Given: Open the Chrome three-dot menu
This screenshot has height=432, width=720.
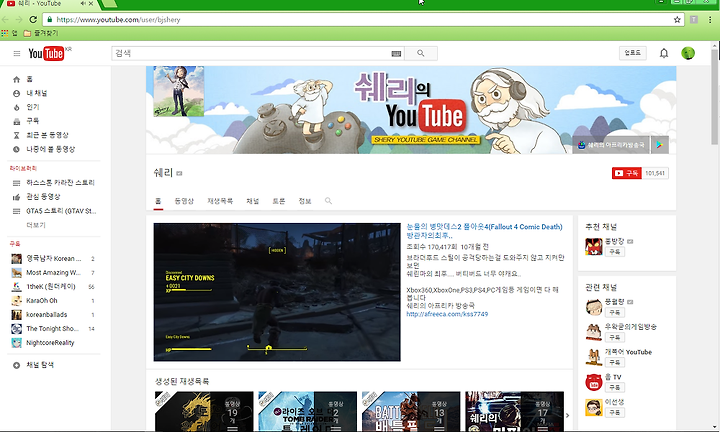Looking at the screenshot, I should pyautogui.click(x=710, y=20).
